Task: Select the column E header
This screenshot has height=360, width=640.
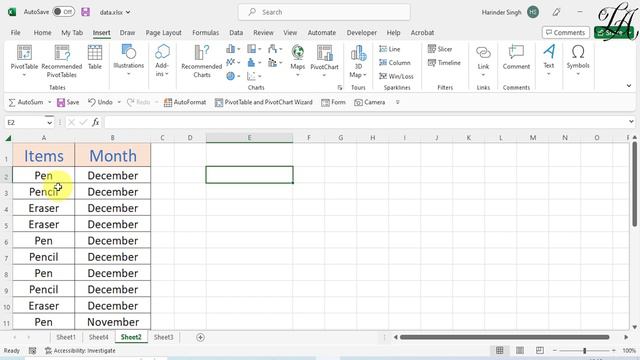Action: (x=249, y=138)
